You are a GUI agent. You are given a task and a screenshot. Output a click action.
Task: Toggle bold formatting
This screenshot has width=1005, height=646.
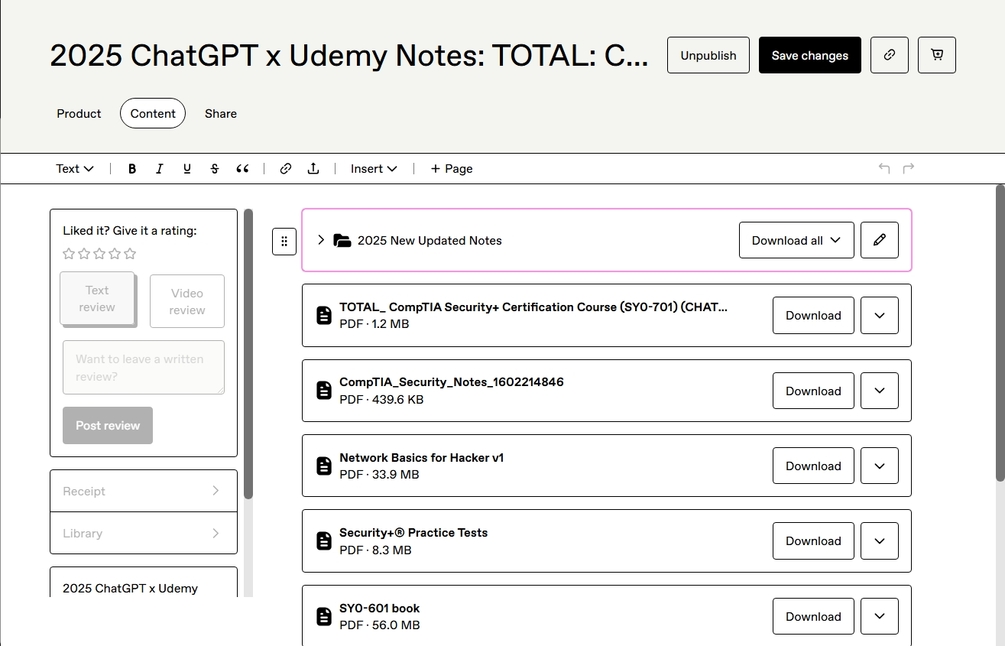[x=132, y=169]
